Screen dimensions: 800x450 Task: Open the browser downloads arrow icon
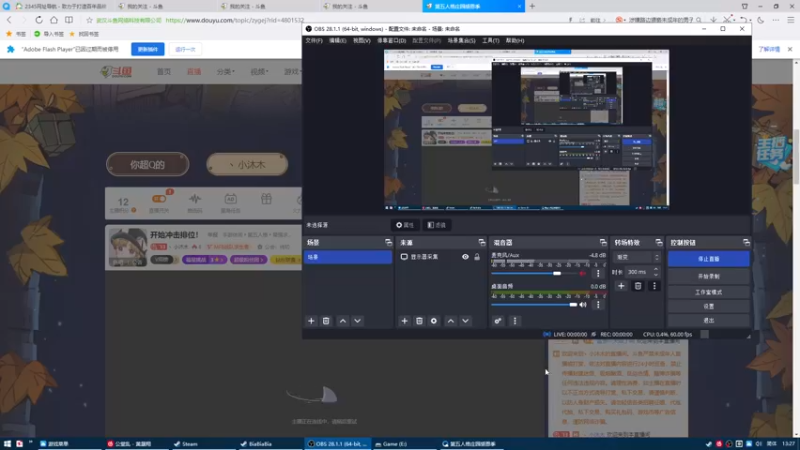click(x=713, y=20)
